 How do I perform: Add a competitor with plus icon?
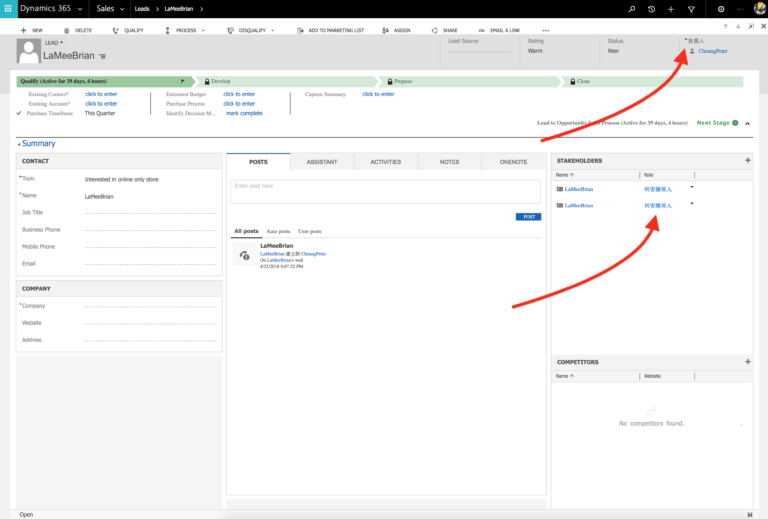(747, 361)
